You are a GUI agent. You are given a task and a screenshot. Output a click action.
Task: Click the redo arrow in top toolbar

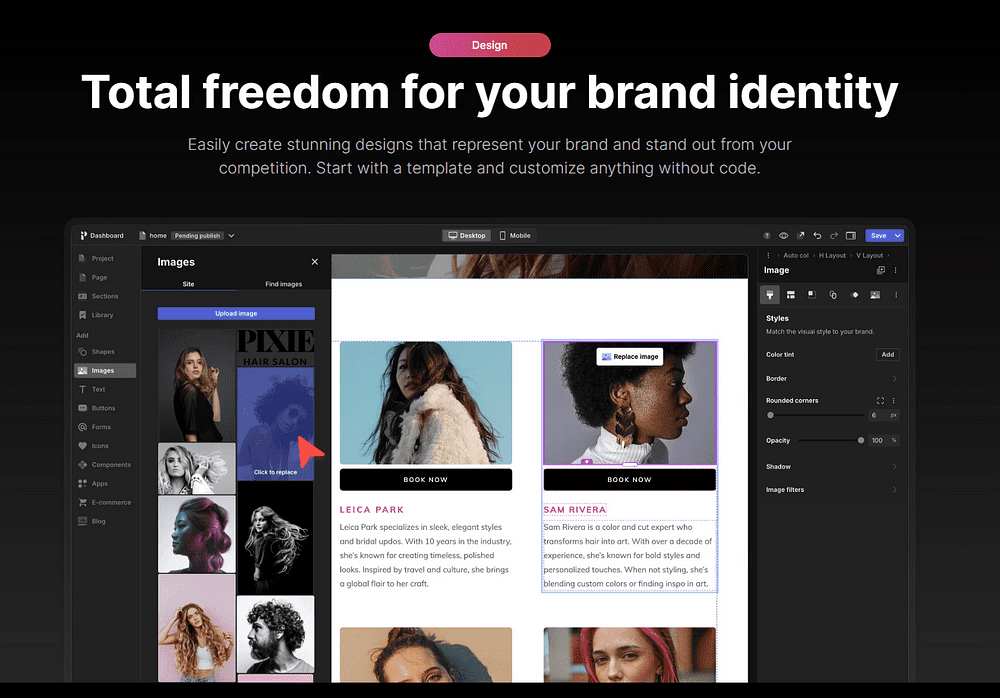[834, 235]
